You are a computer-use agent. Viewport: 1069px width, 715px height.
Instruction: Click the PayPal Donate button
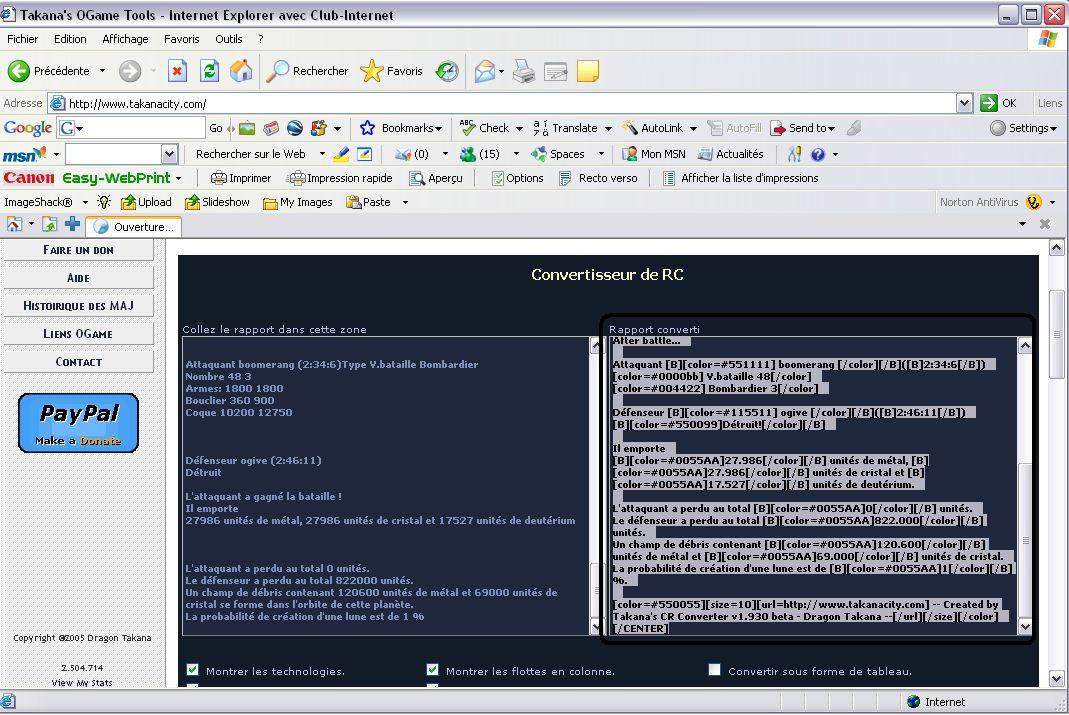tap(78, 422)
